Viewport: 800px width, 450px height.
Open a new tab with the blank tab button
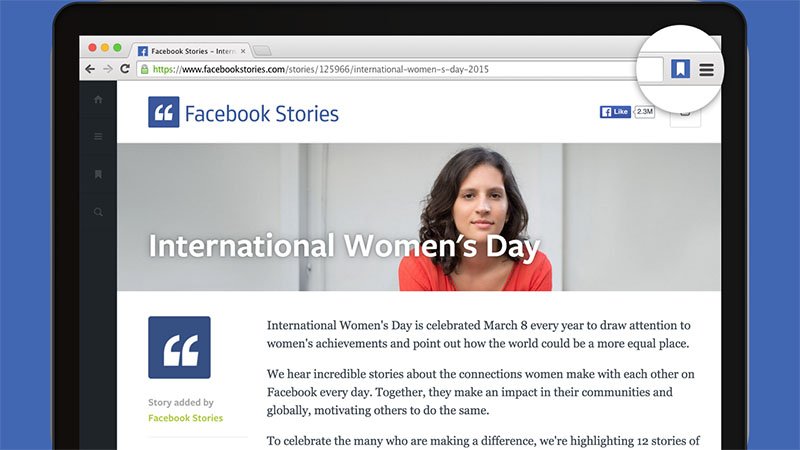(262, 51)
